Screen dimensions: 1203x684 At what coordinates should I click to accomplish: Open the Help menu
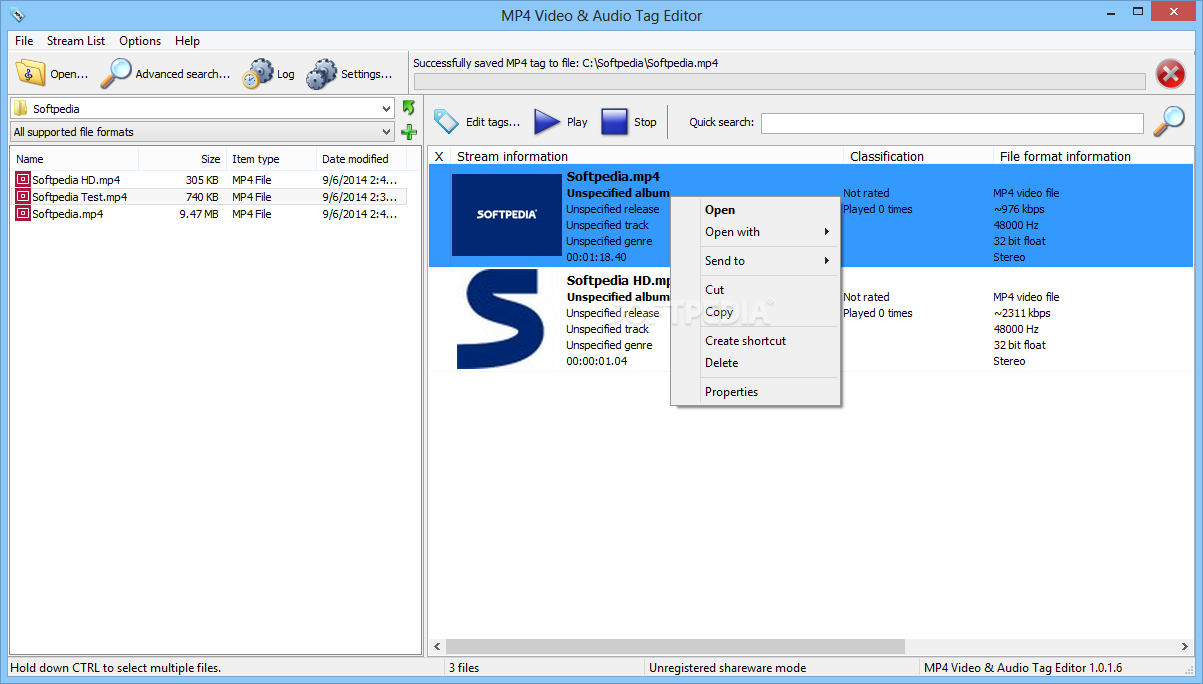point(187,41)
